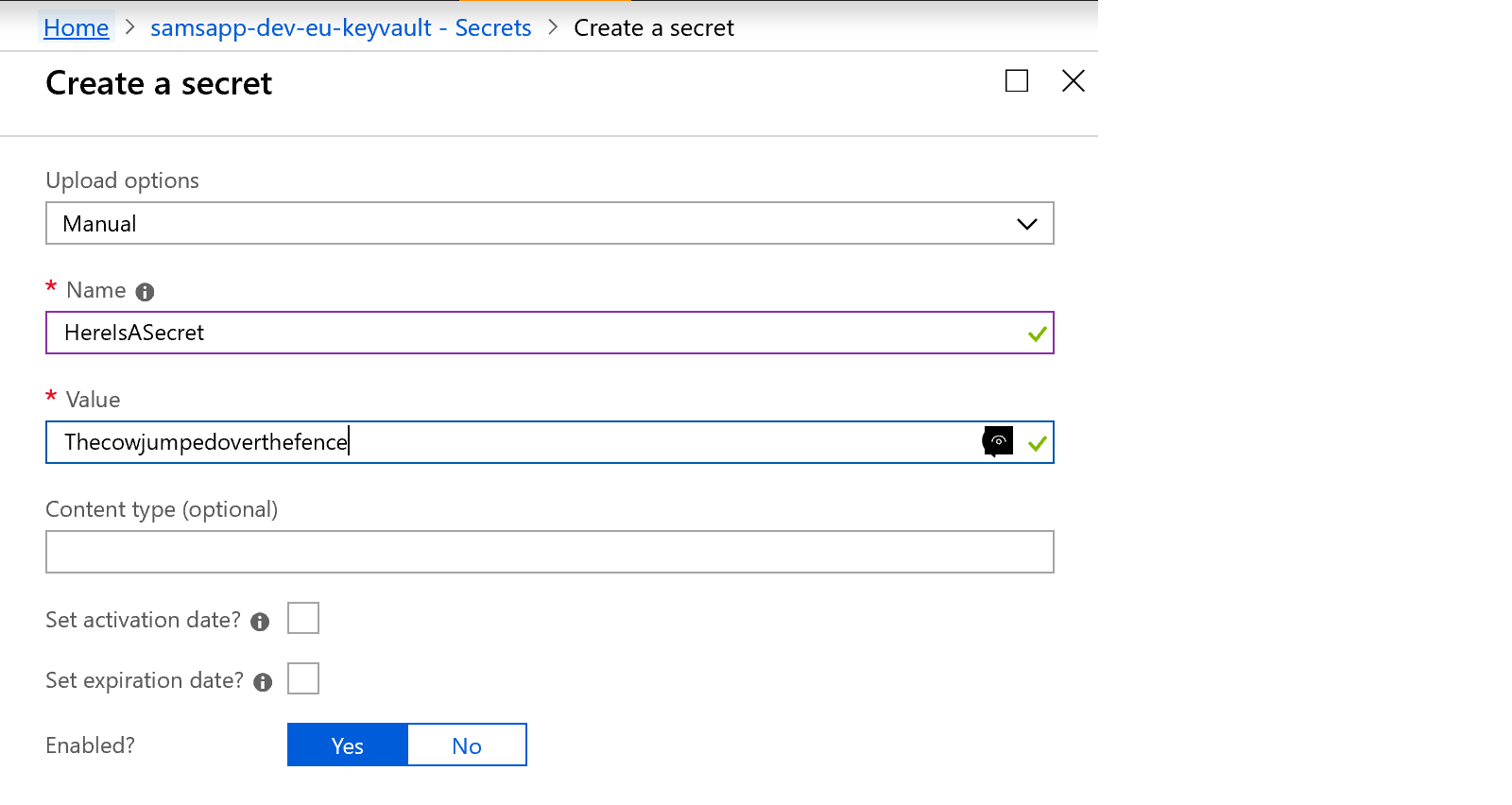Close the Create a secret blade
The width and height of the screenshot is (1512, 805).
(1073, 81)
